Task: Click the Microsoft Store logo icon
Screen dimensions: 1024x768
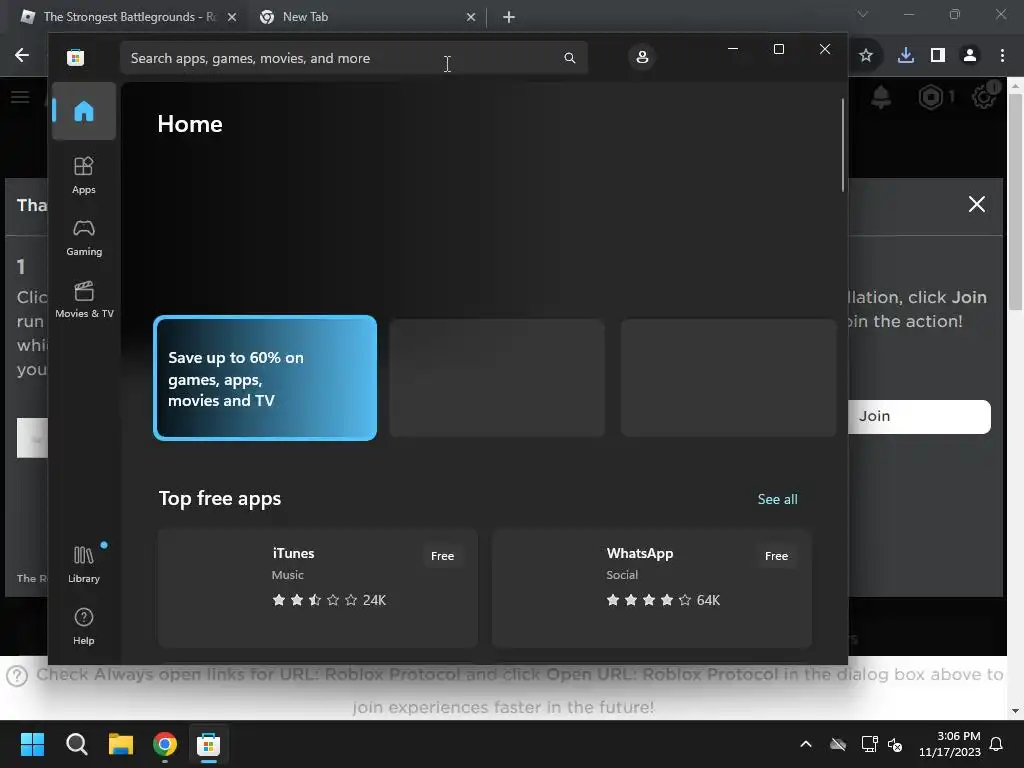Action: tap(76, 57)
